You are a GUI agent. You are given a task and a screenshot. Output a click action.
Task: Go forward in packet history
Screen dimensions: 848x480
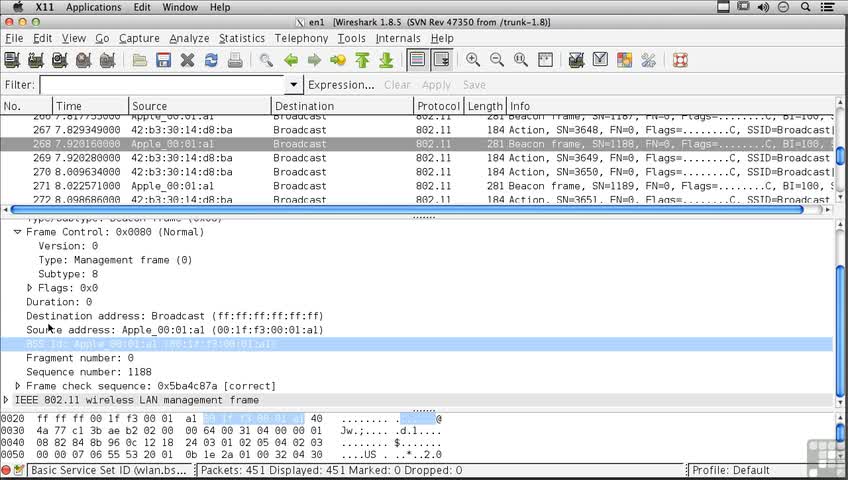click(314, 60)
